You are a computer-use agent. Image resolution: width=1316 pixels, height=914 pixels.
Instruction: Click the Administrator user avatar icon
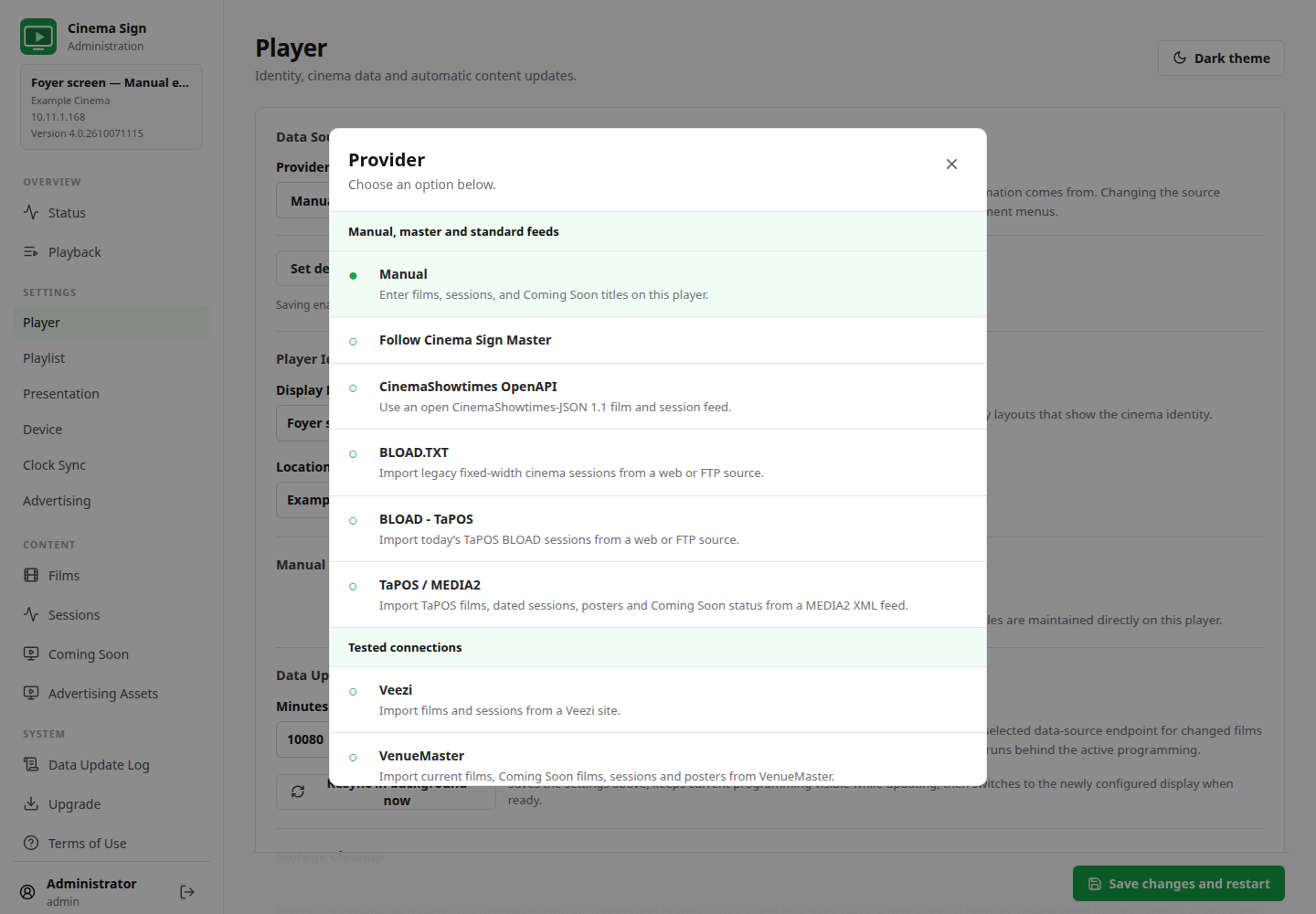pos(28,892)
